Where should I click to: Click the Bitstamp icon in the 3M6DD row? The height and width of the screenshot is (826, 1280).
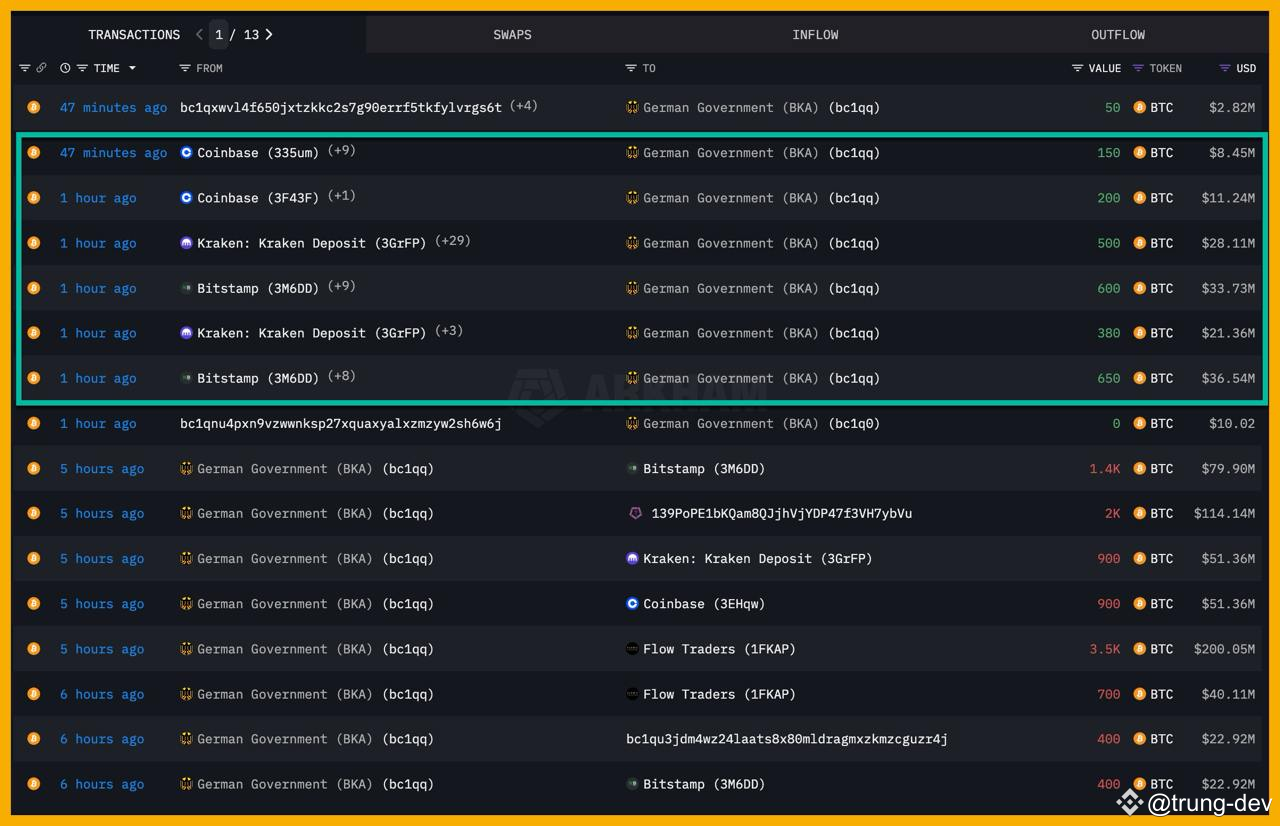[187, 287]
